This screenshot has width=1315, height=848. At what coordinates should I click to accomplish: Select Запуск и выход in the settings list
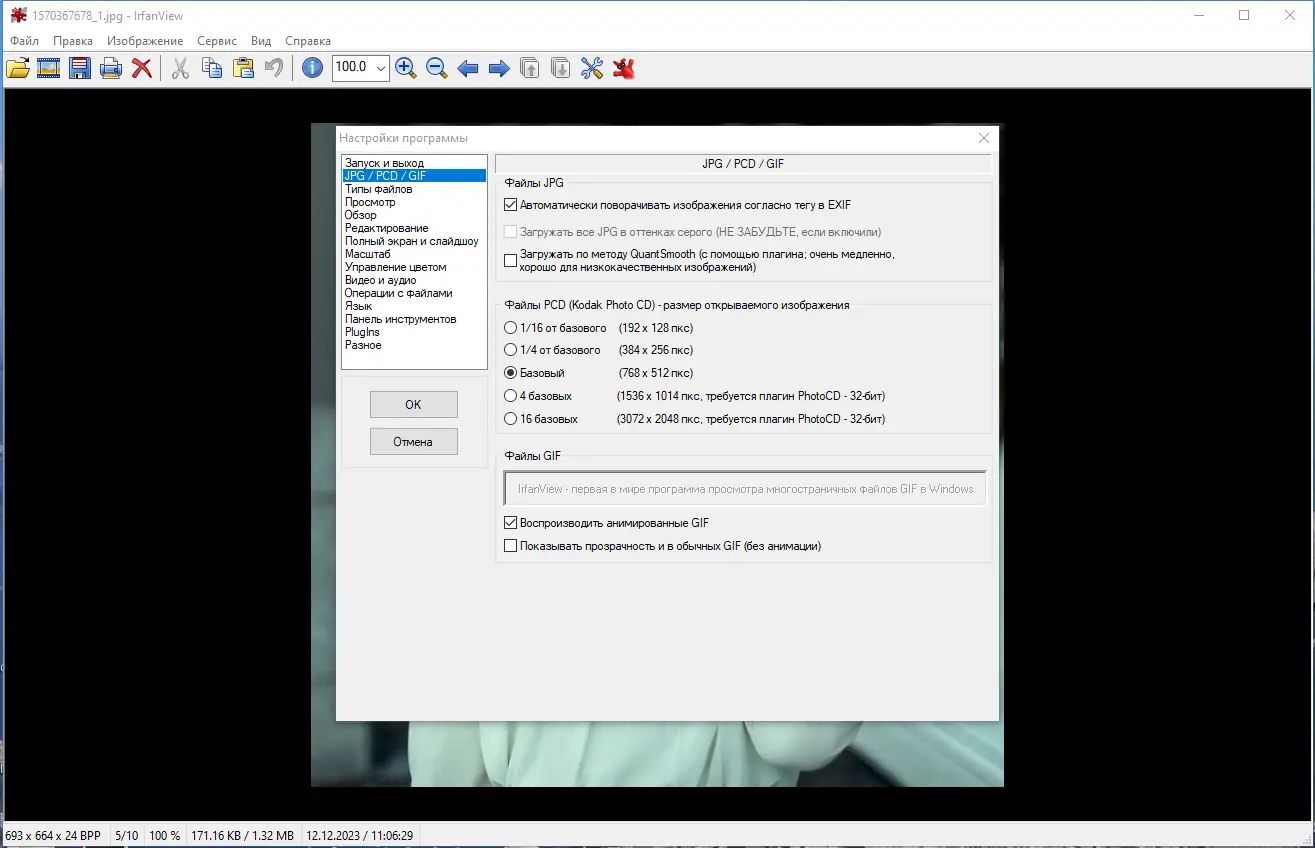[x=414, y=163]
